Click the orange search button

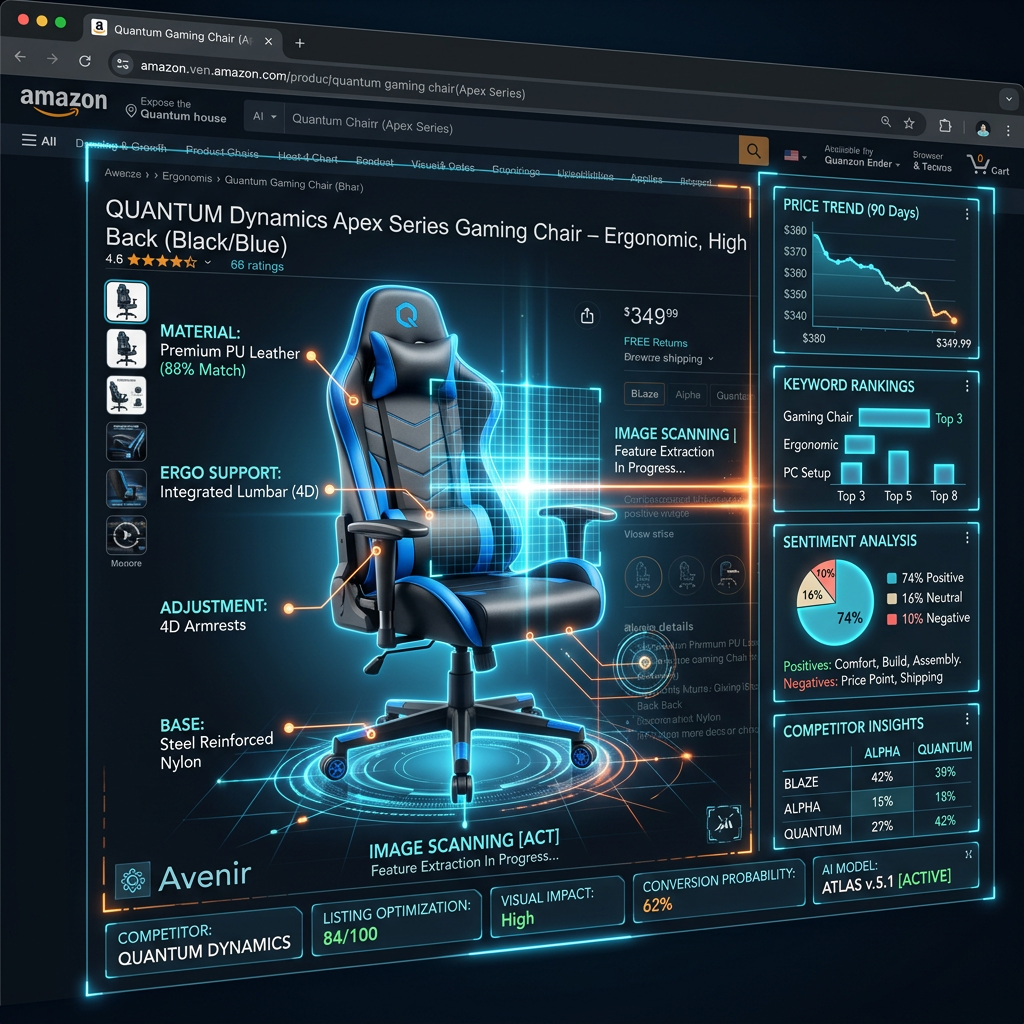[753, 151]
